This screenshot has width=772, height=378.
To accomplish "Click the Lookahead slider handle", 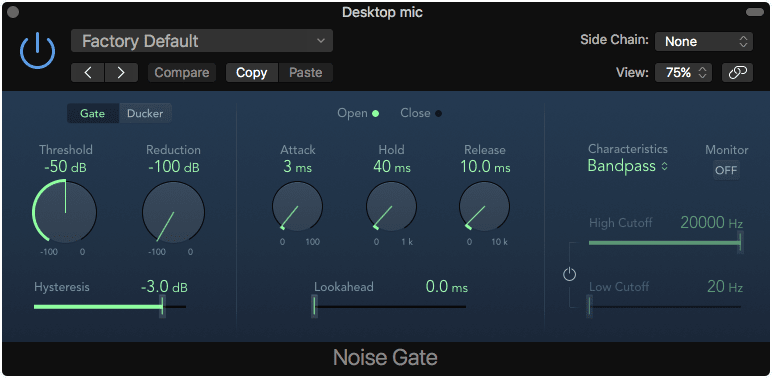I will tap(314, 306).
